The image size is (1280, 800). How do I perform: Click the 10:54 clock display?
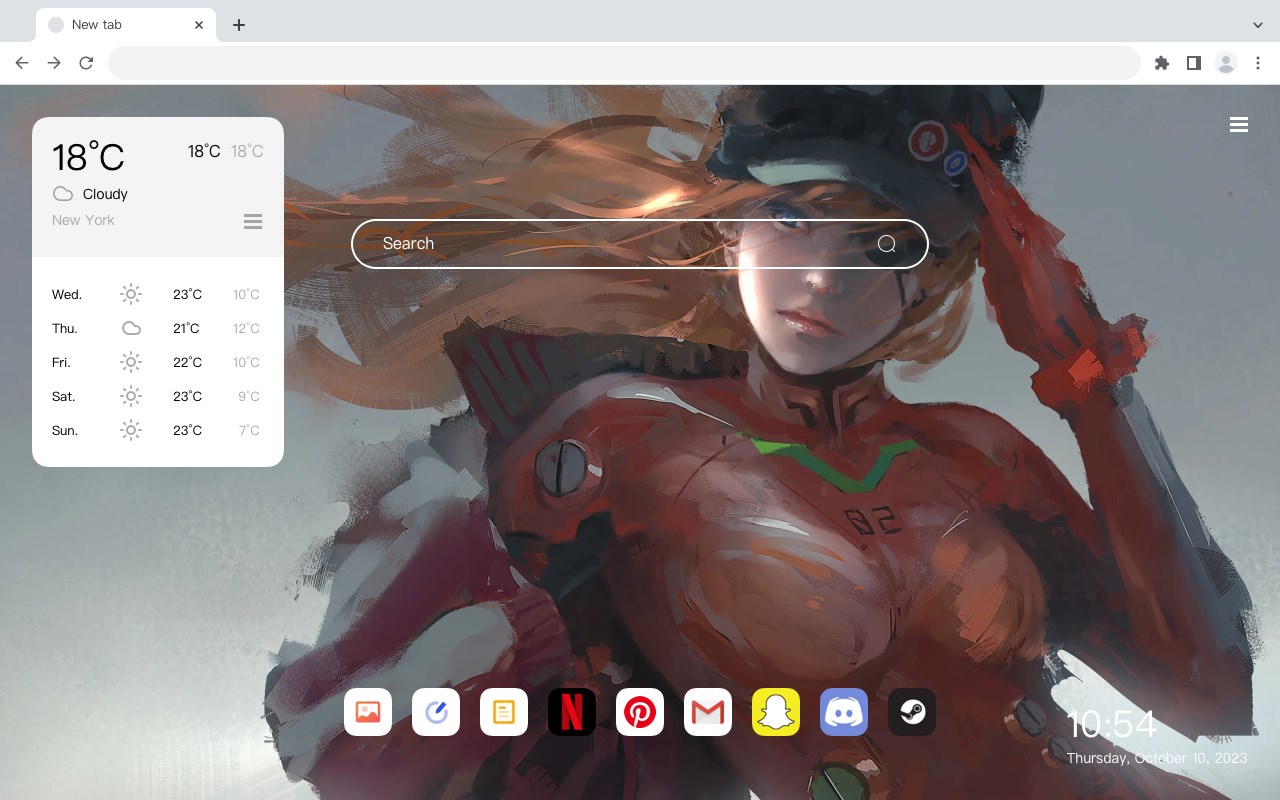pos(1111,724)
